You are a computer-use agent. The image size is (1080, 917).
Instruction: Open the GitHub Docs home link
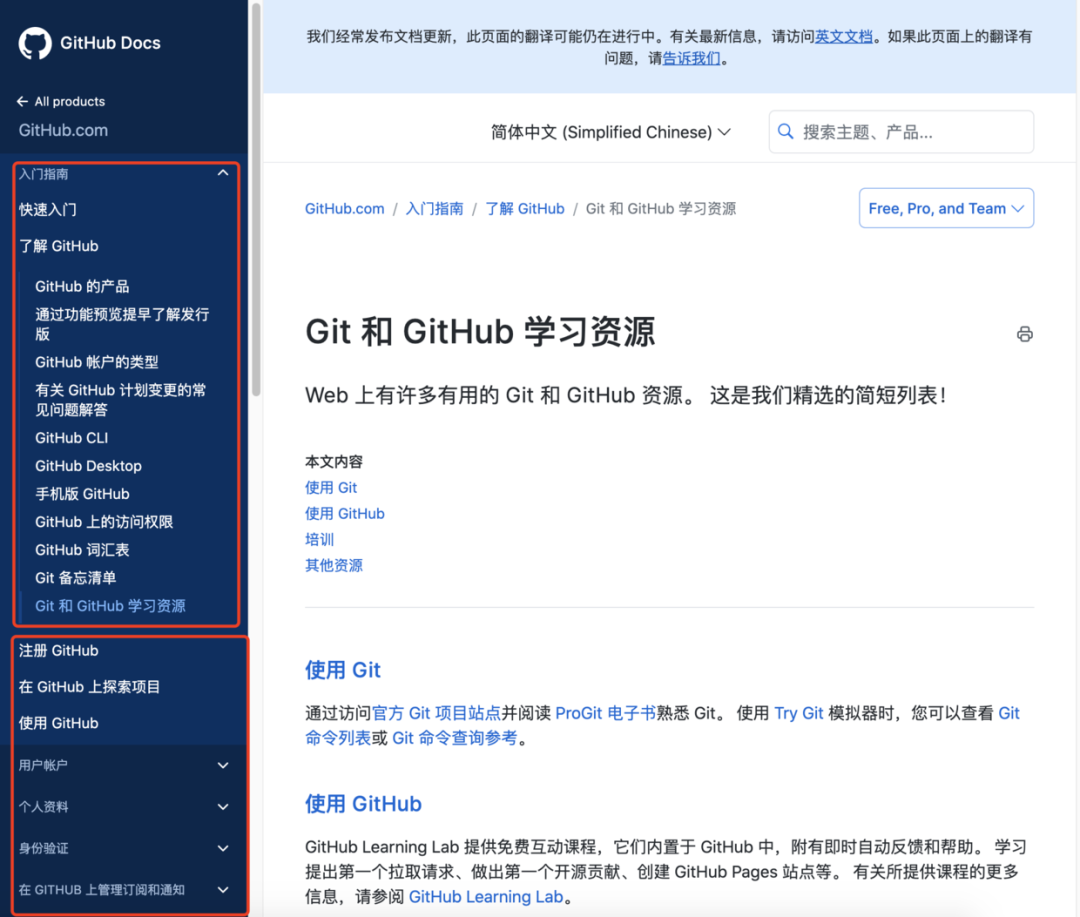[x=110, y=43]
